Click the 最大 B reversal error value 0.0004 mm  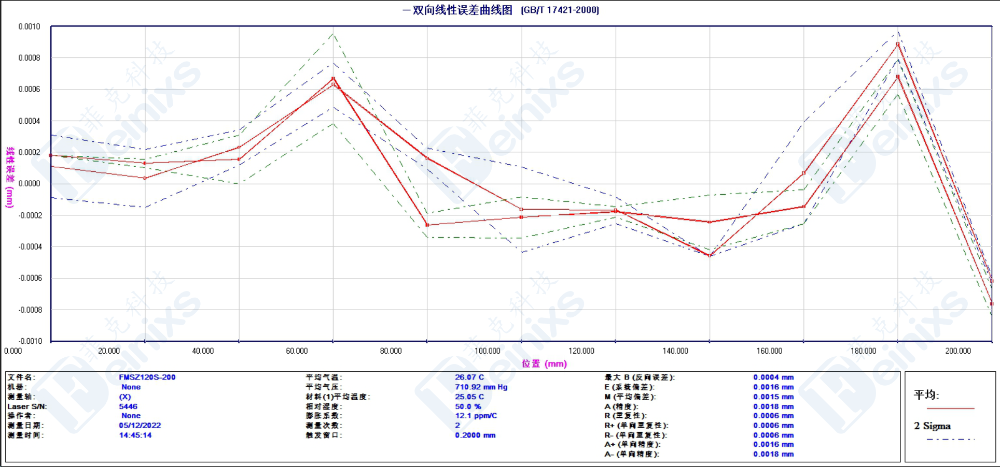pyautogui.click(x=773, y=377)
